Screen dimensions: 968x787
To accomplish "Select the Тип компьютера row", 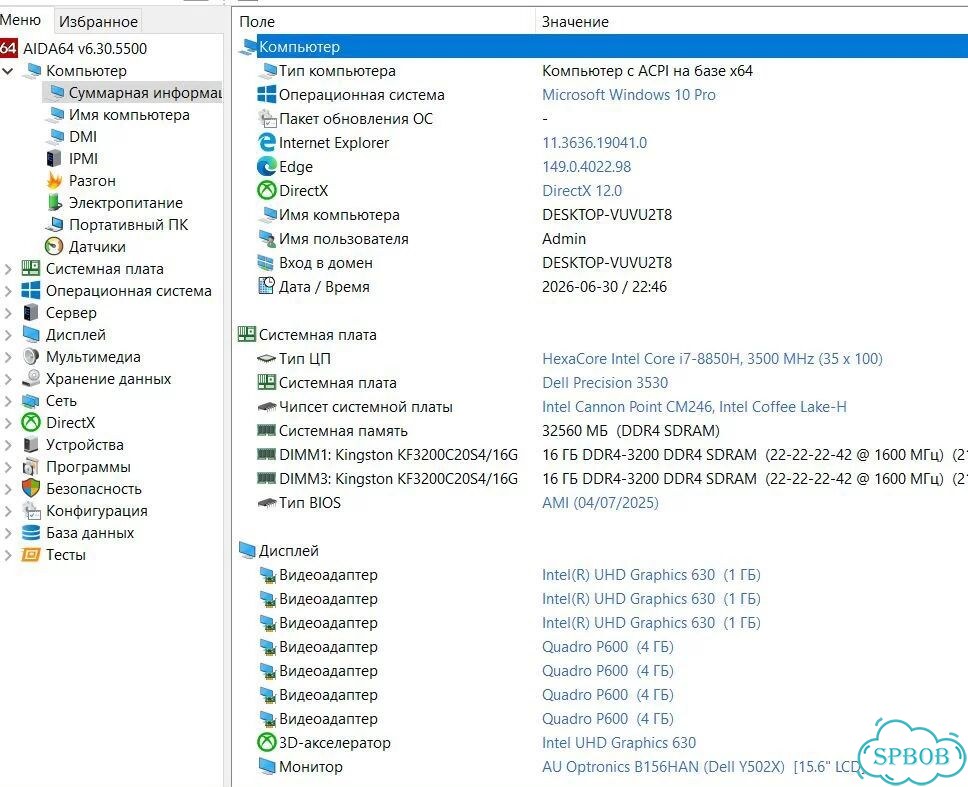I will [x=601, y=71].
